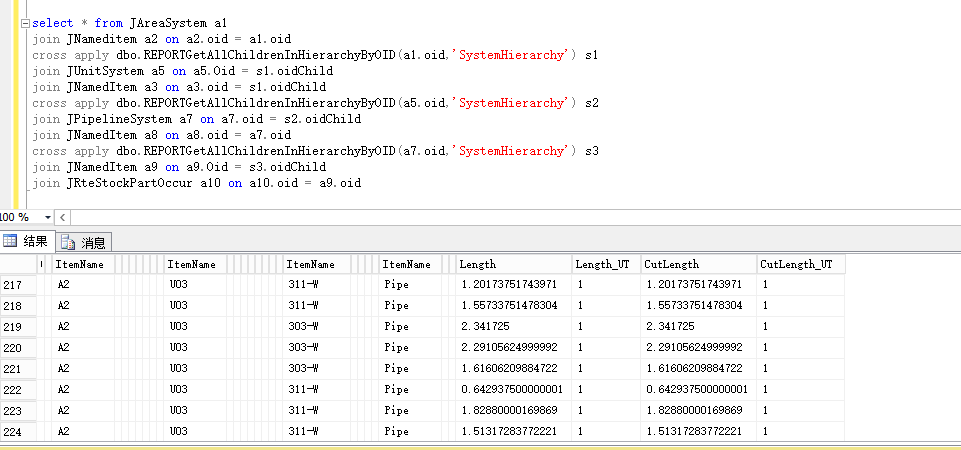The image size is (961, 450).
Task: Click the Pipe cell in row 217
Action: [409, 284]
